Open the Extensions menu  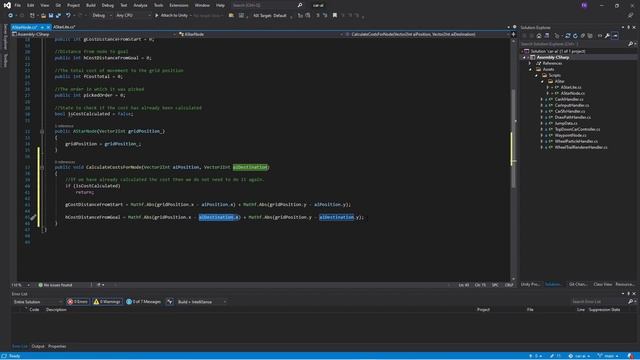coord(179,5)
